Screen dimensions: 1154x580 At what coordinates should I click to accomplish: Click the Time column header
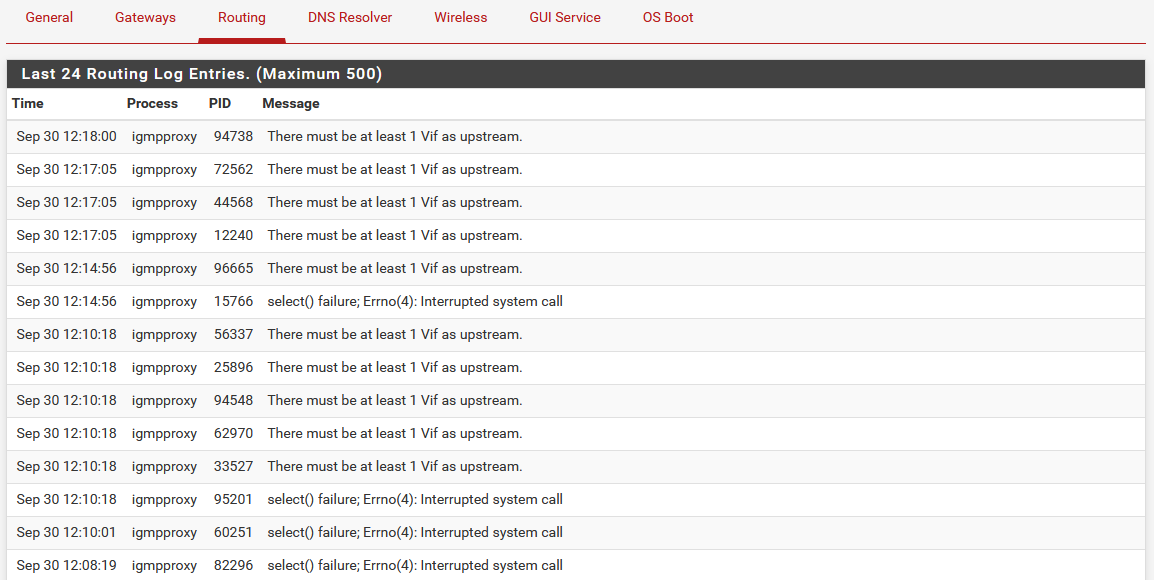tap(28, 104)
